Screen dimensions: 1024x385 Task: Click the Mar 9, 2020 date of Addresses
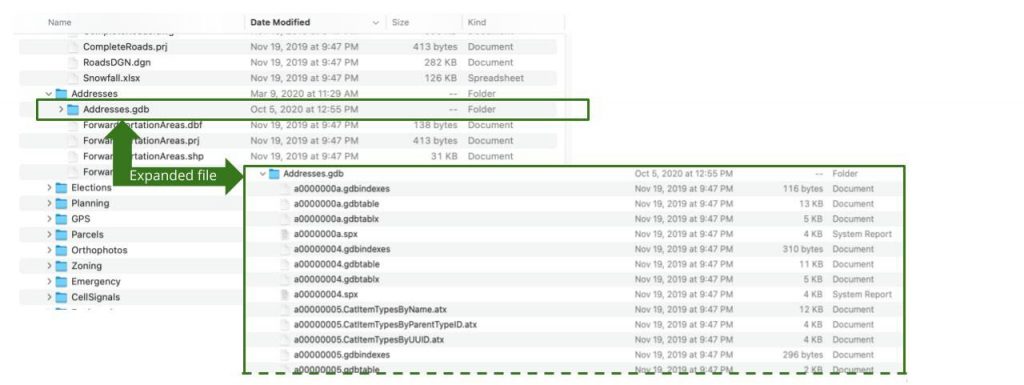click(304, 94)
